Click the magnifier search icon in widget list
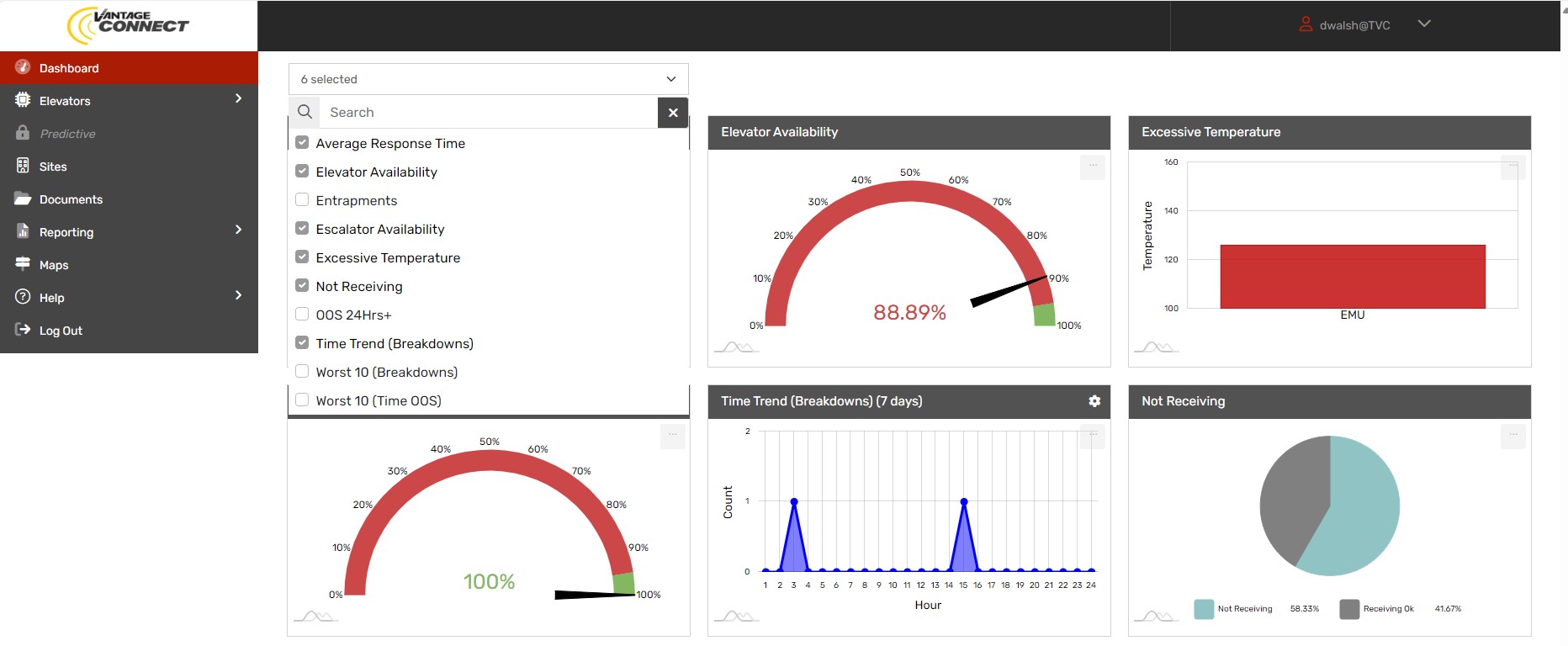Image resolution: width=1568 pixels, height=646 pixels. coord(305,112)
